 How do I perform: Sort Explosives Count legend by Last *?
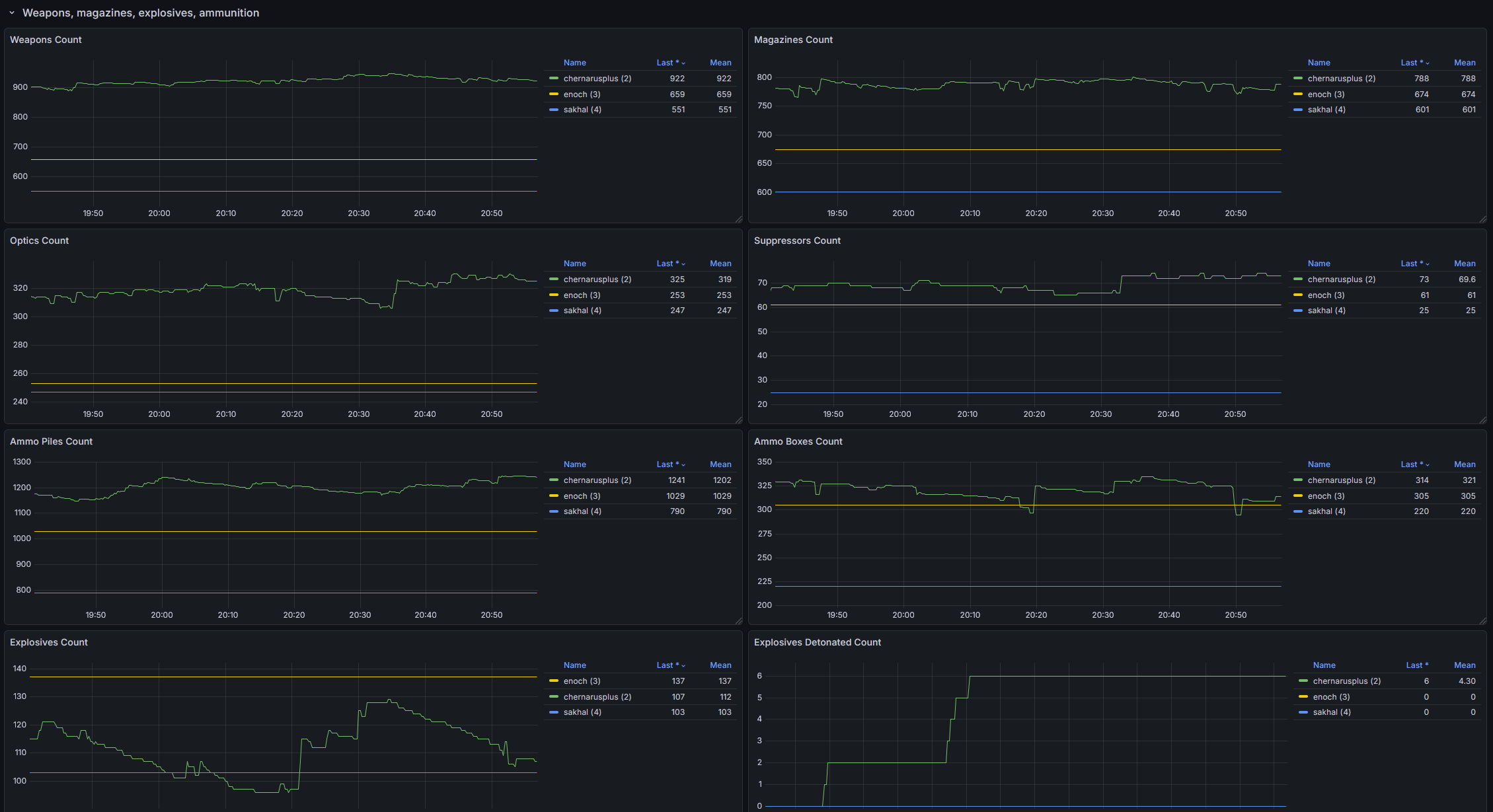667,665
